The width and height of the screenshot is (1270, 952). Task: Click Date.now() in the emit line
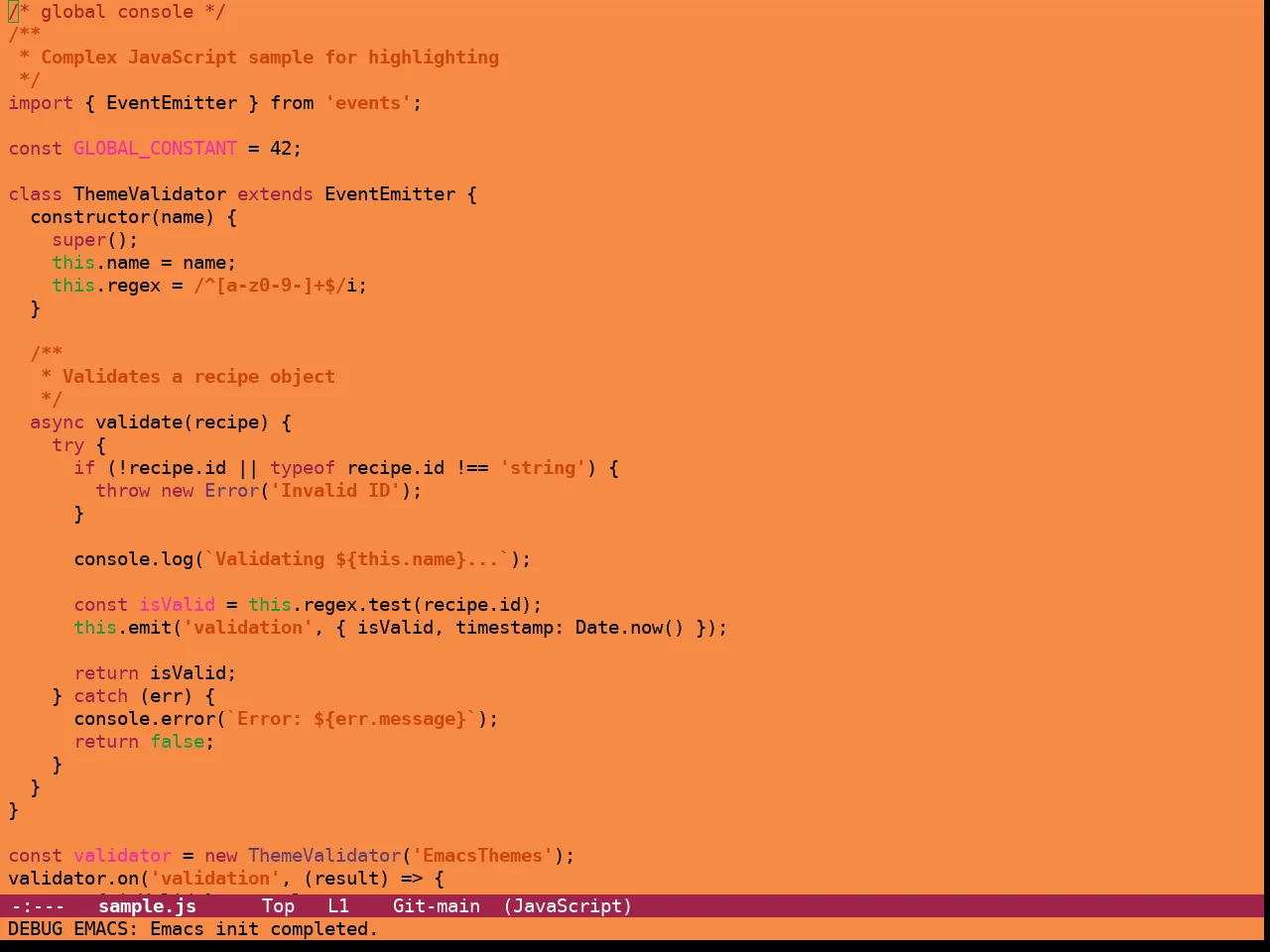(630, 628)
